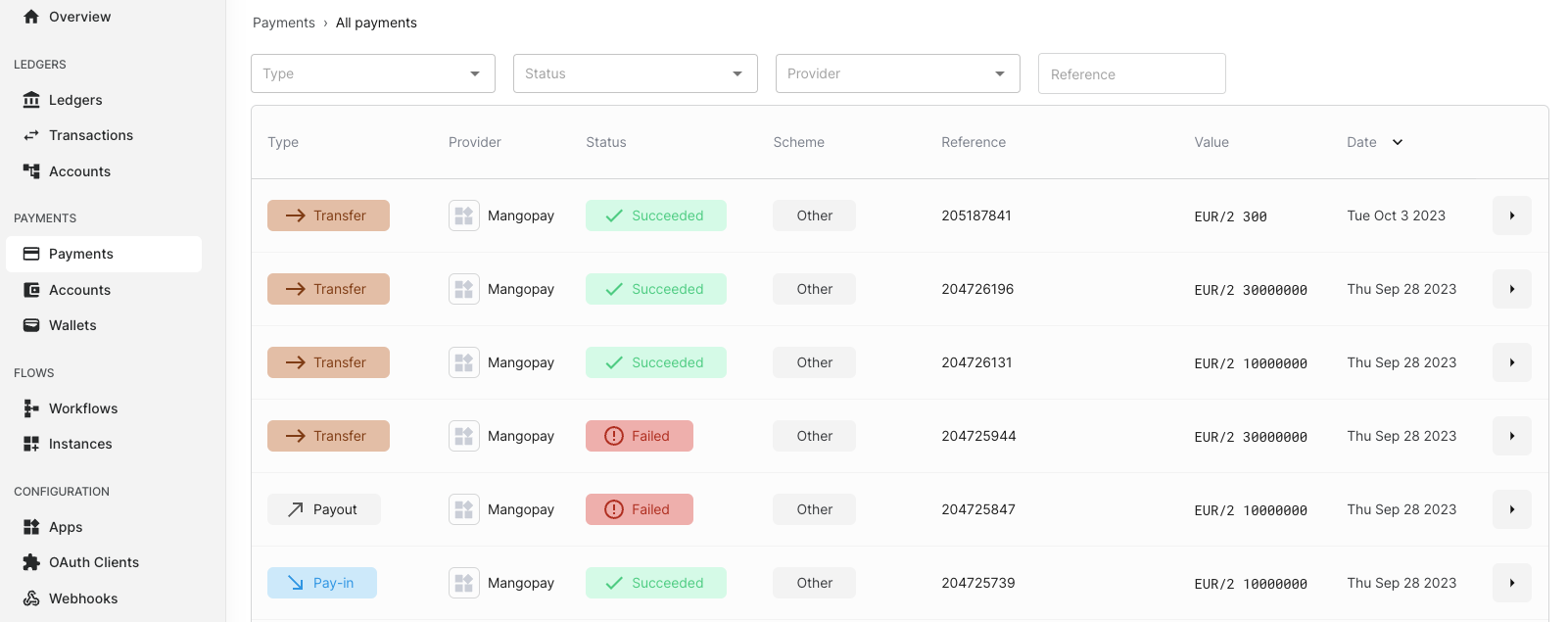The height and width of the screenshot is (622, 1568).
Task: Click the Apps icon in sidebar
Action: pyautogui.click(x=31, y=527)
